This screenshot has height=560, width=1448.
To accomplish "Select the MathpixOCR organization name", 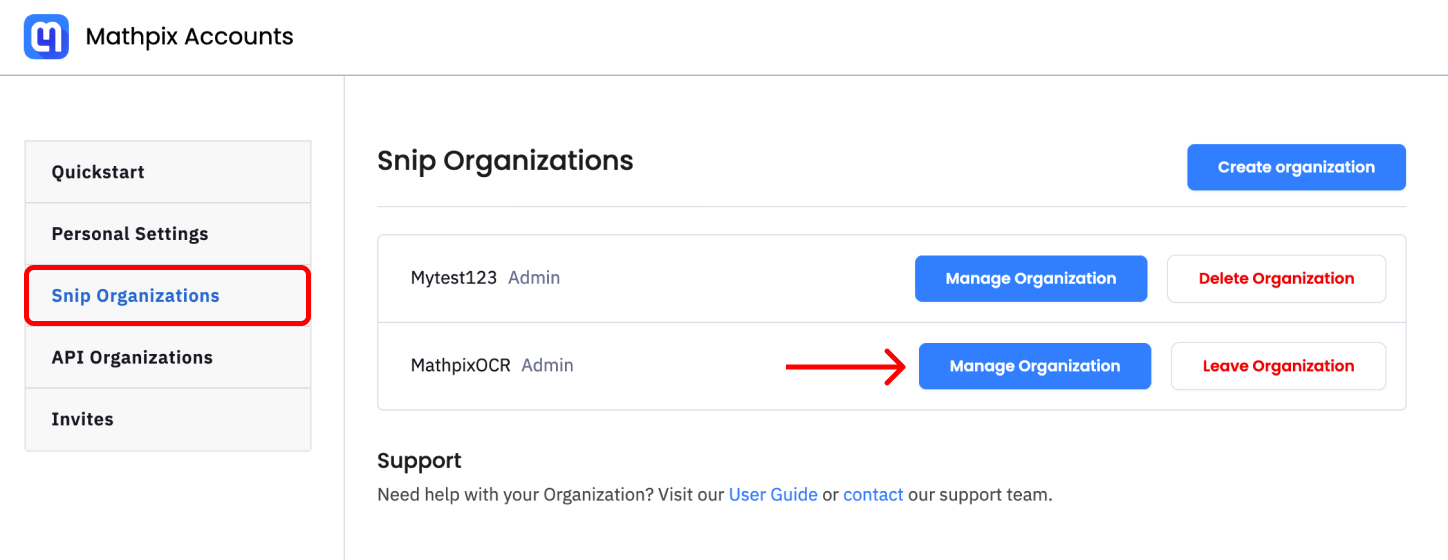I will (x=461, y=366).
